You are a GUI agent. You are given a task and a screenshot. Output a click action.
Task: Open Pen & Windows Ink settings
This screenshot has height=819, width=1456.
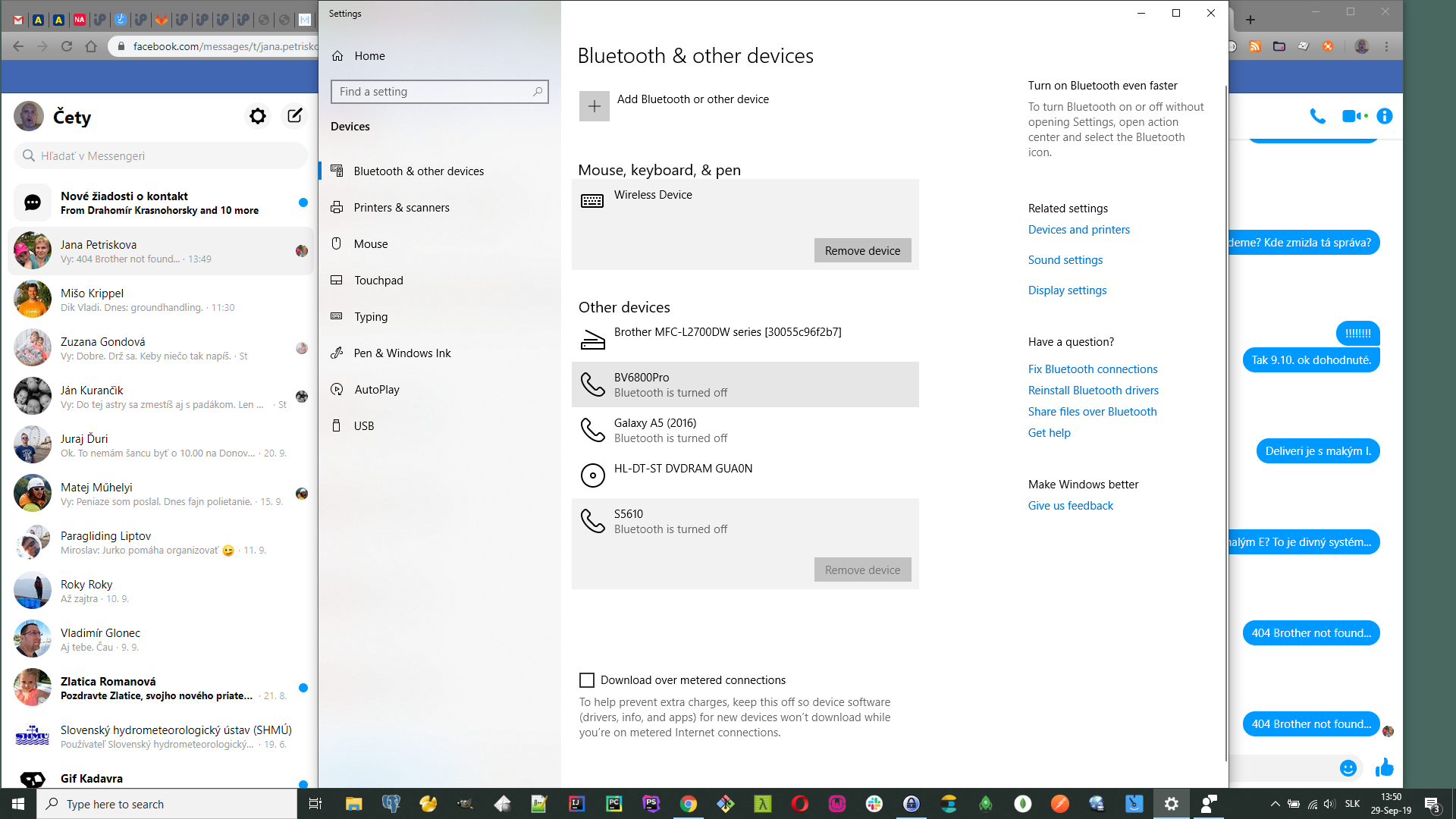tap(440, 353)
